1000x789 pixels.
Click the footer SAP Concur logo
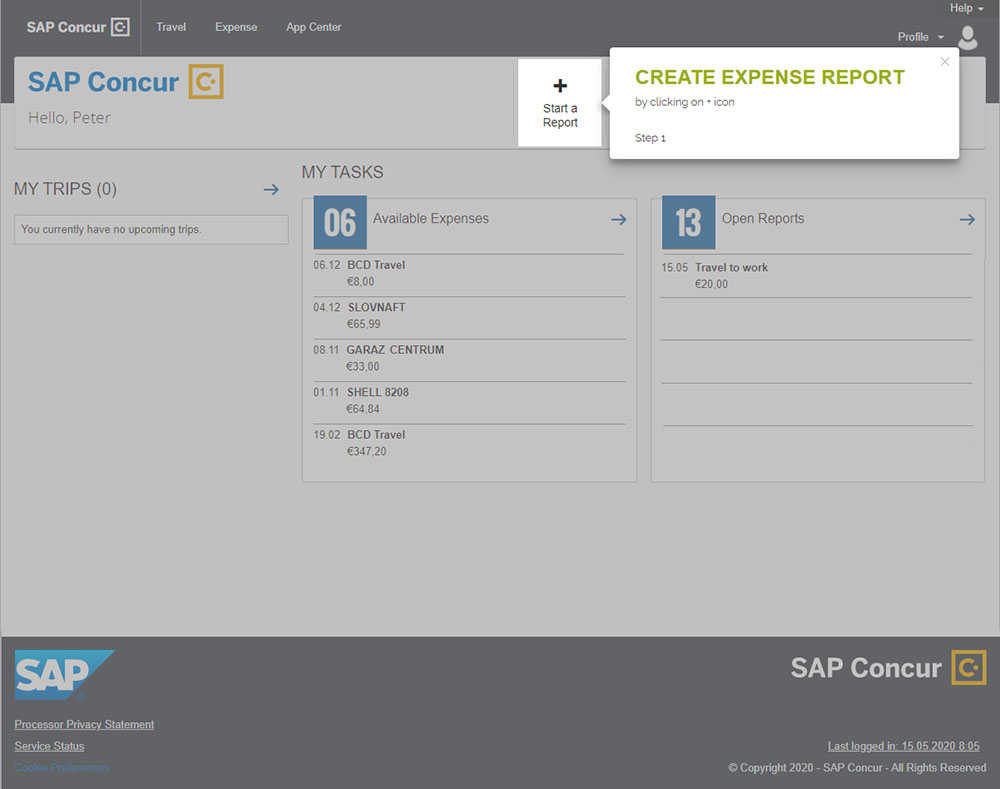click(888, 668)
